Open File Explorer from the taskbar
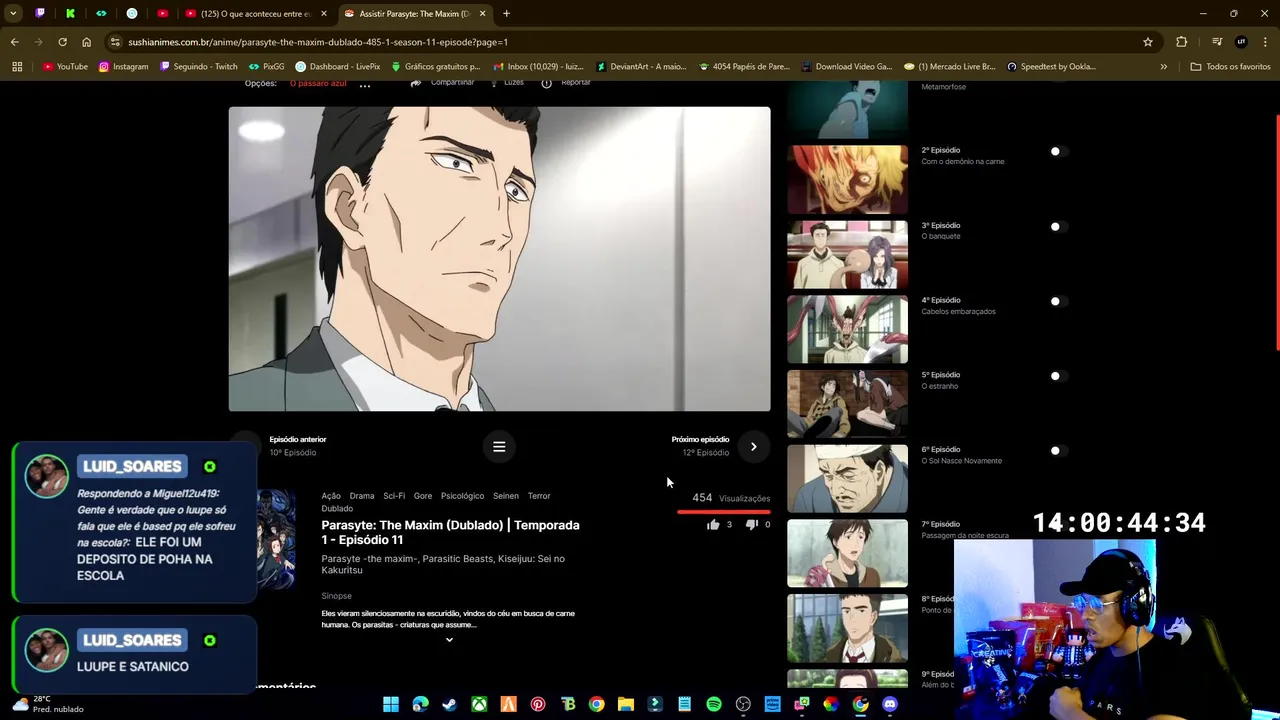This screenshot has width=1280, height=720. point(626,704)
